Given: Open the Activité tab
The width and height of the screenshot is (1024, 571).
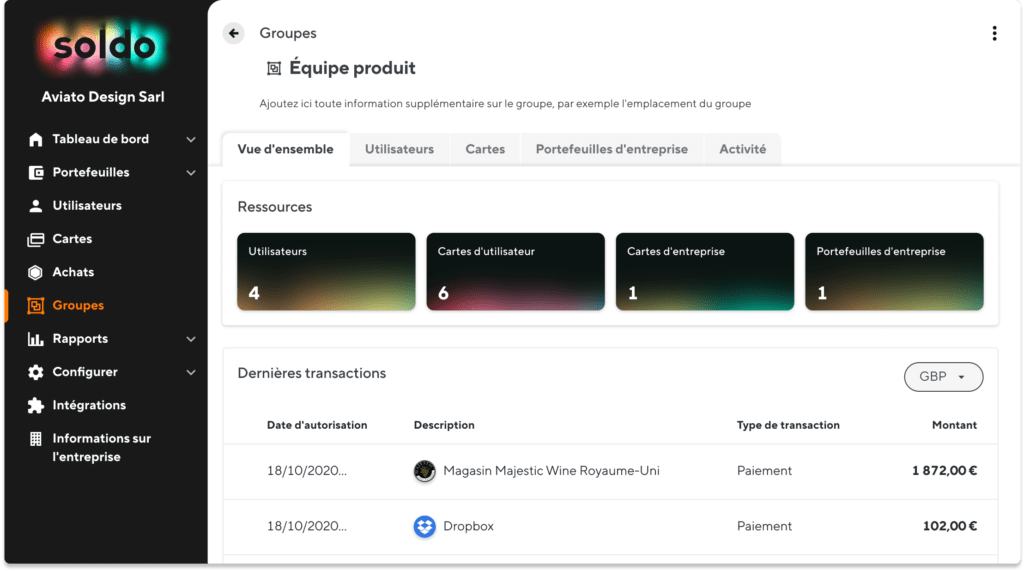Looking at the screenshot, I should [x=743, y=149].
